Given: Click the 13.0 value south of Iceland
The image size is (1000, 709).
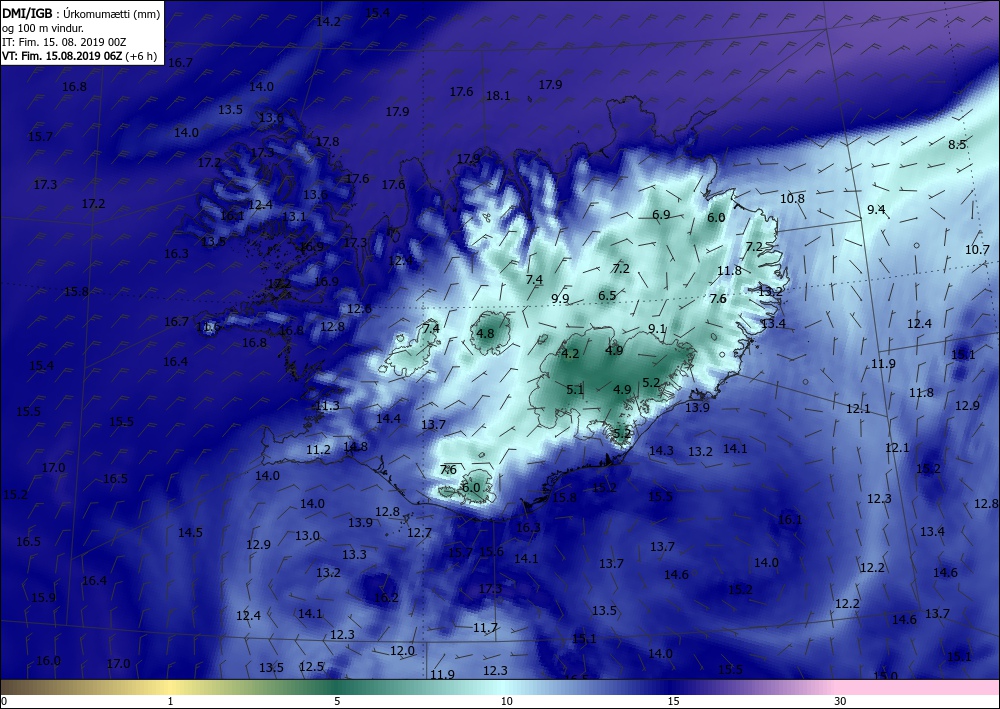Looking at the screenshot, I should click(x=307, y=536).
